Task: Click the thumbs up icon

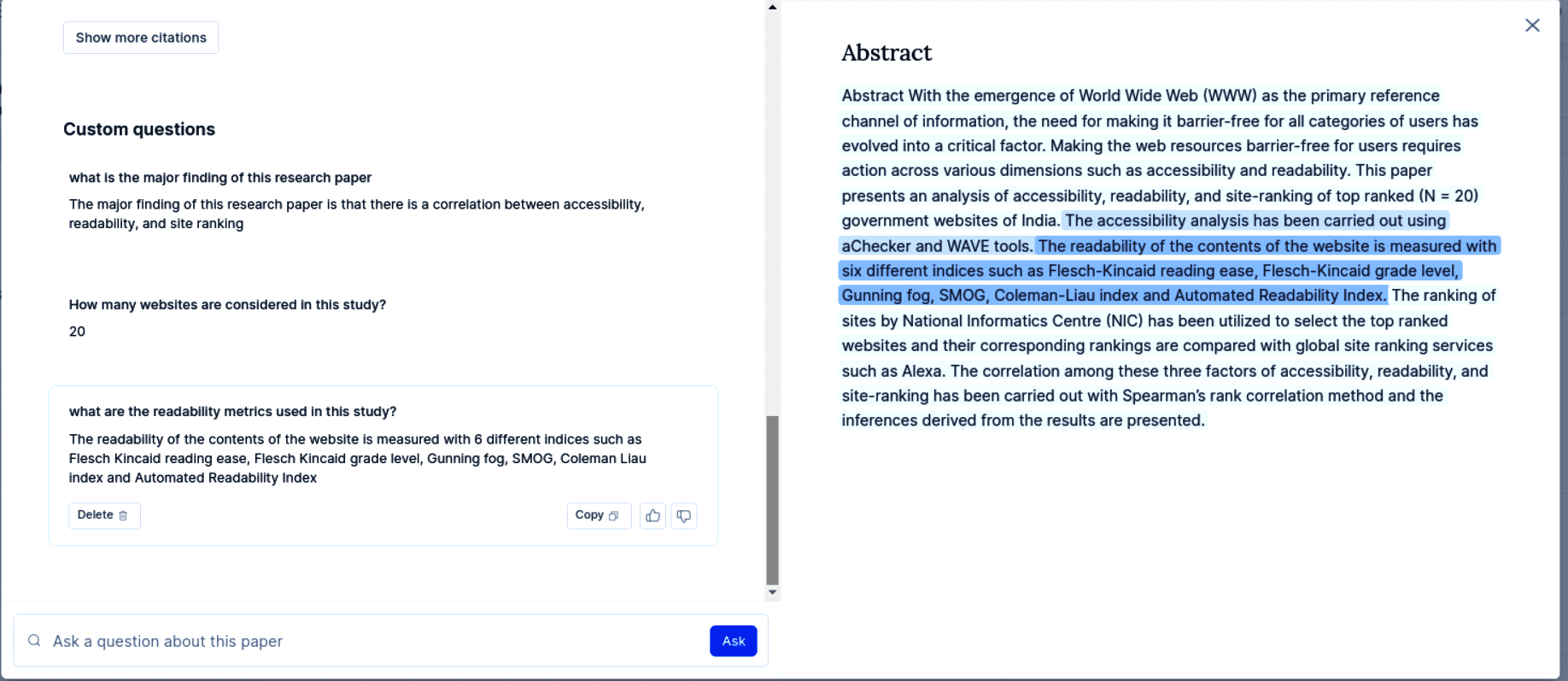Action: click(x=653, y=516)
